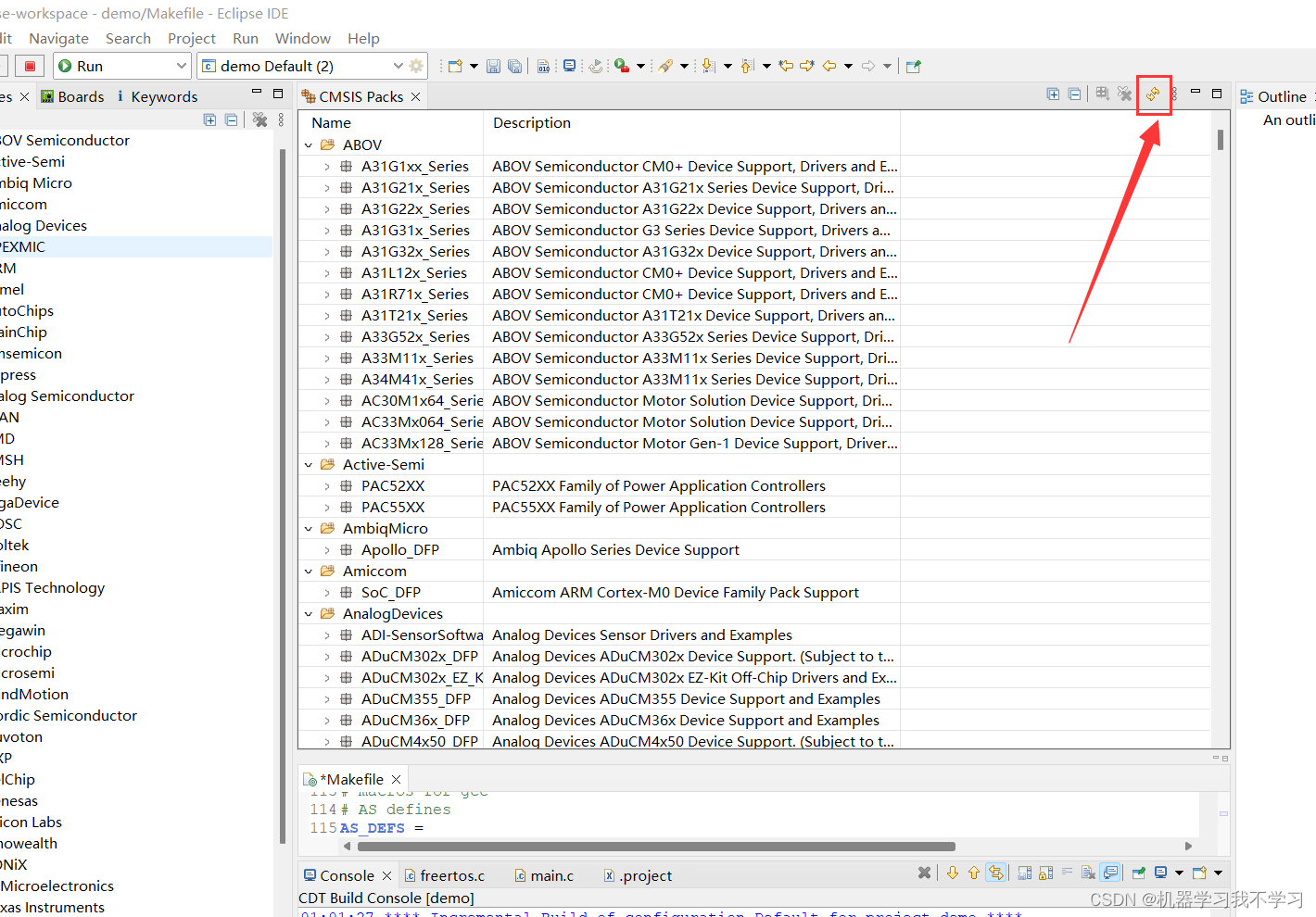Screen dimensions: 1316x917
Task: Collapse the AnalogDevices vendor node
Action: coord(309,614)
